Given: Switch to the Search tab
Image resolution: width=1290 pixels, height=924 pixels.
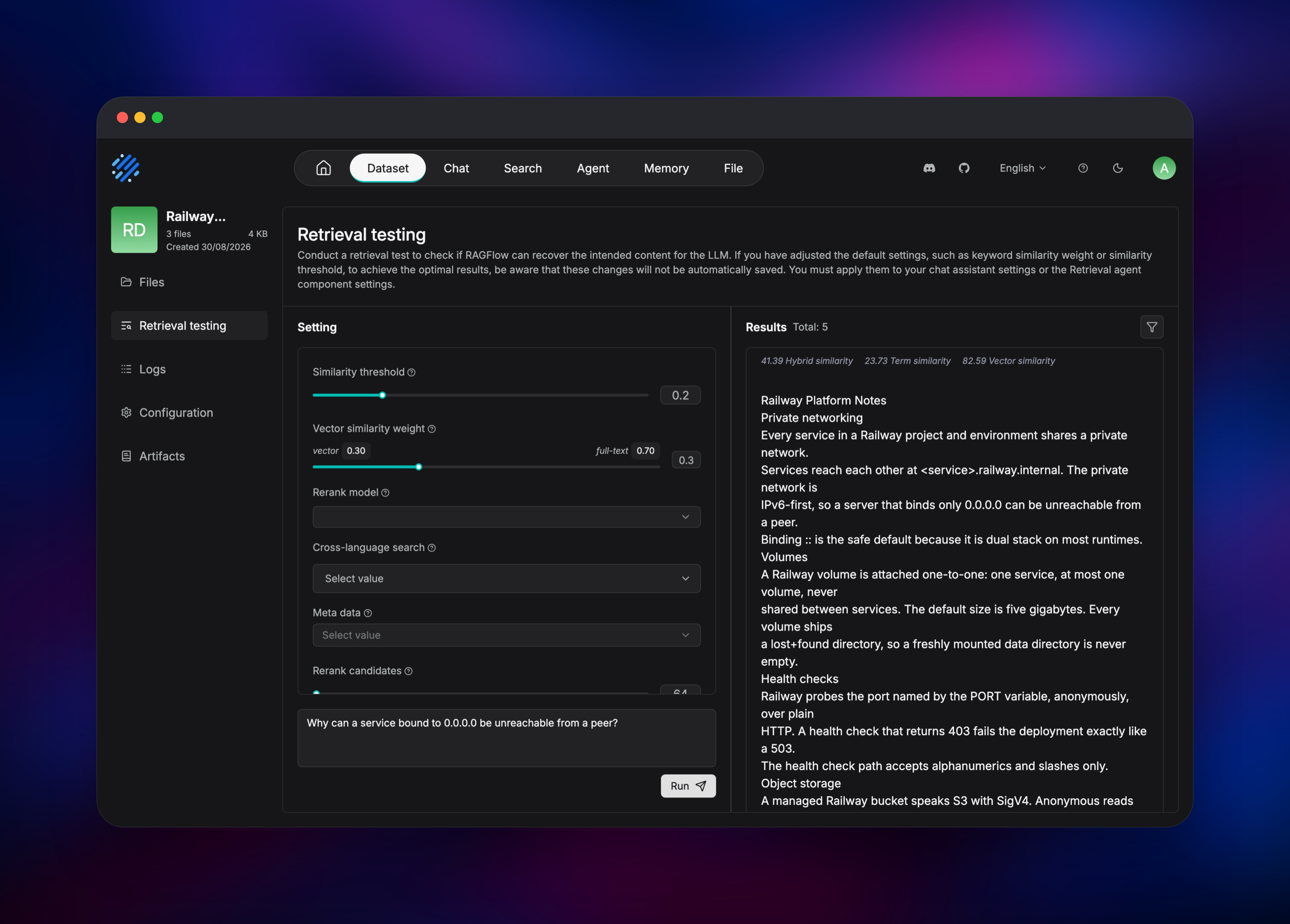Looking at the screenshot, I should 523,168.
